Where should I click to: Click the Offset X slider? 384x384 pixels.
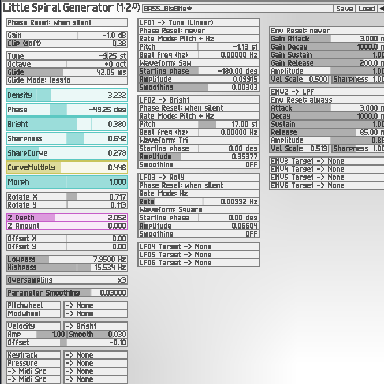point(67,238)
